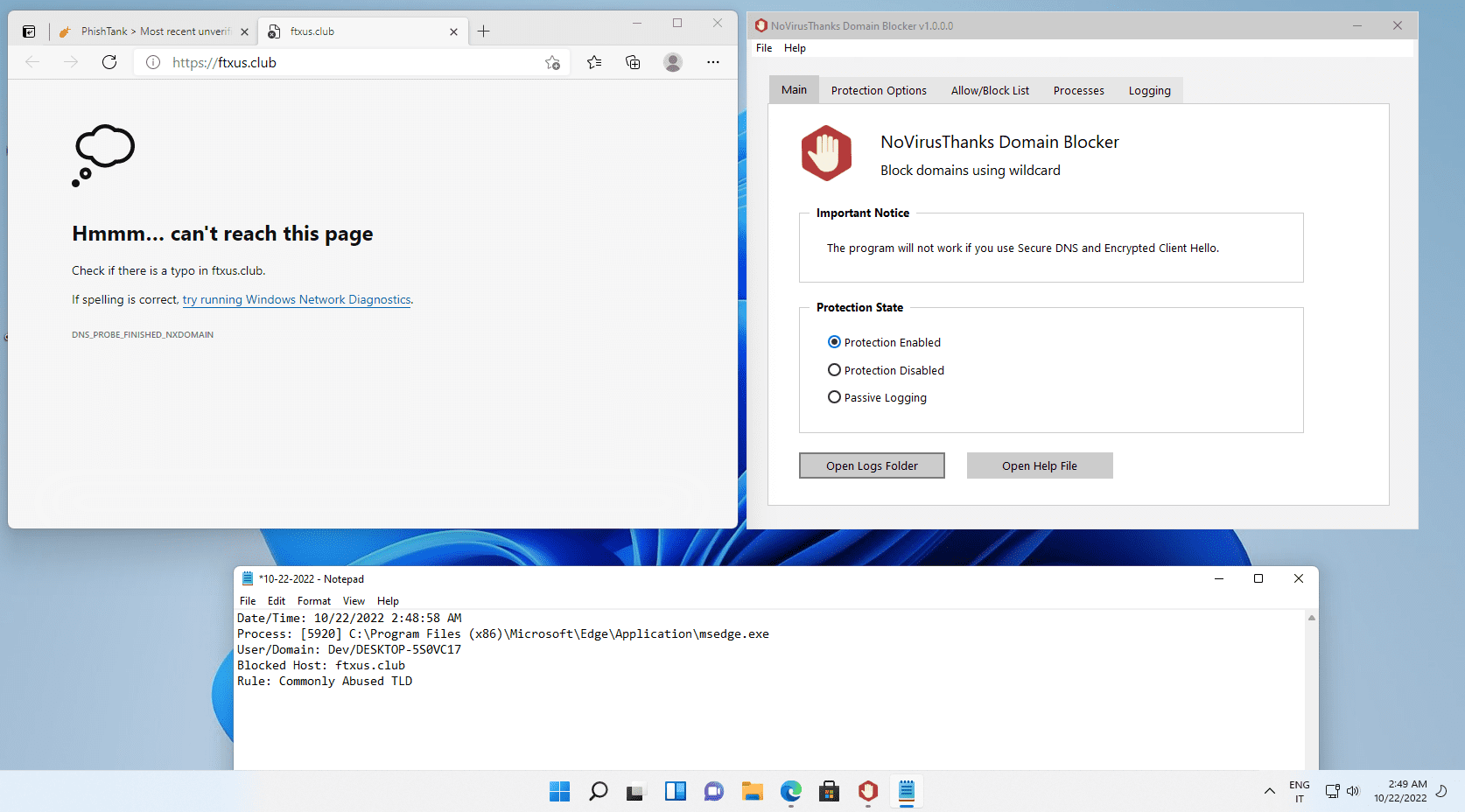Open taskbar Search
The height and width of the screenshot is (812, 1465).
tap(599, 792)
